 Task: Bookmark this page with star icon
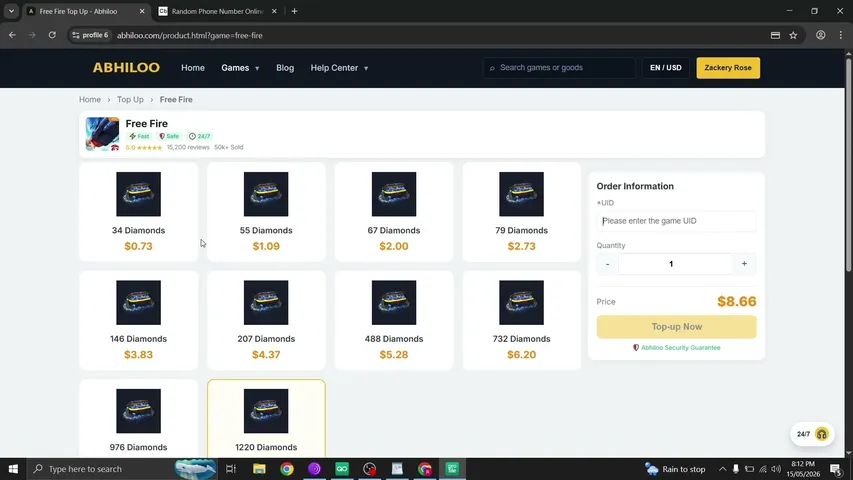coord(793,35)
